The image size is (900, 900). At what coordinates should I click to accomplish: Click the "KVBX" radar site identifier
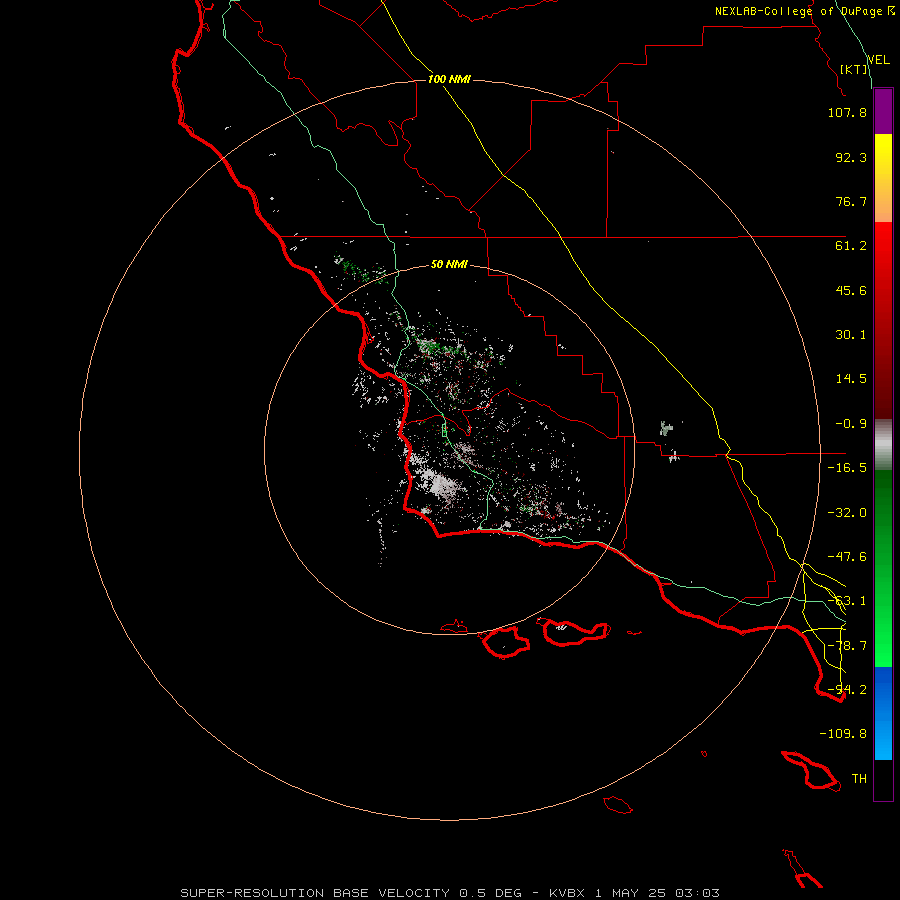point(567,893)
